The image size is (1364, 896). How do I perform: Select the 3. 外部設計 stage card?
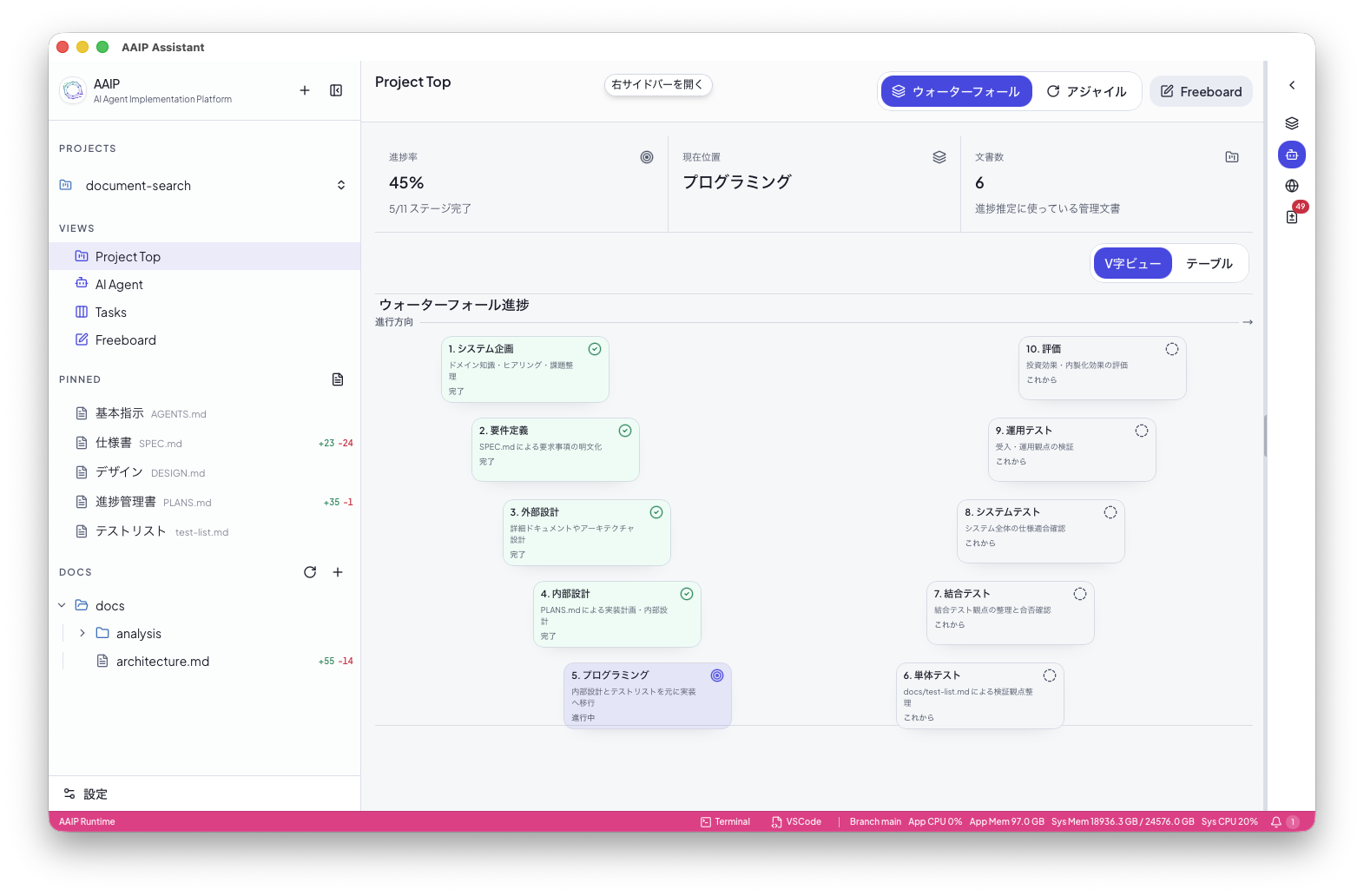[587, 532]
